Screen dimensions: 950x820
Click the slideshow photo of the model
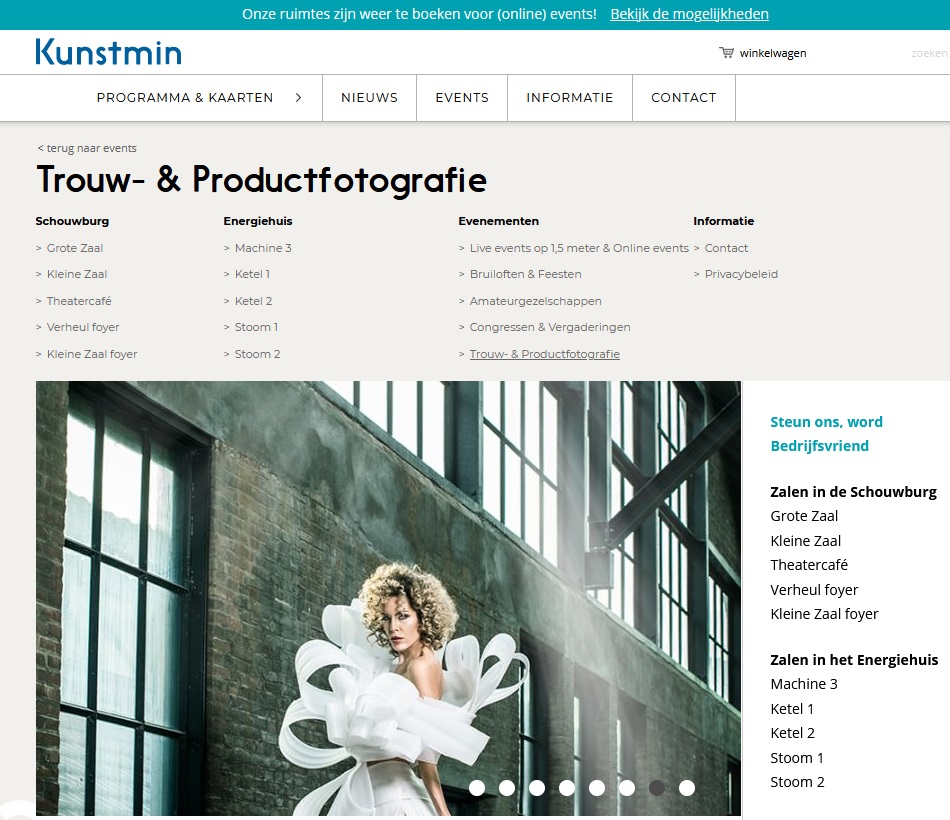[388, 598]
